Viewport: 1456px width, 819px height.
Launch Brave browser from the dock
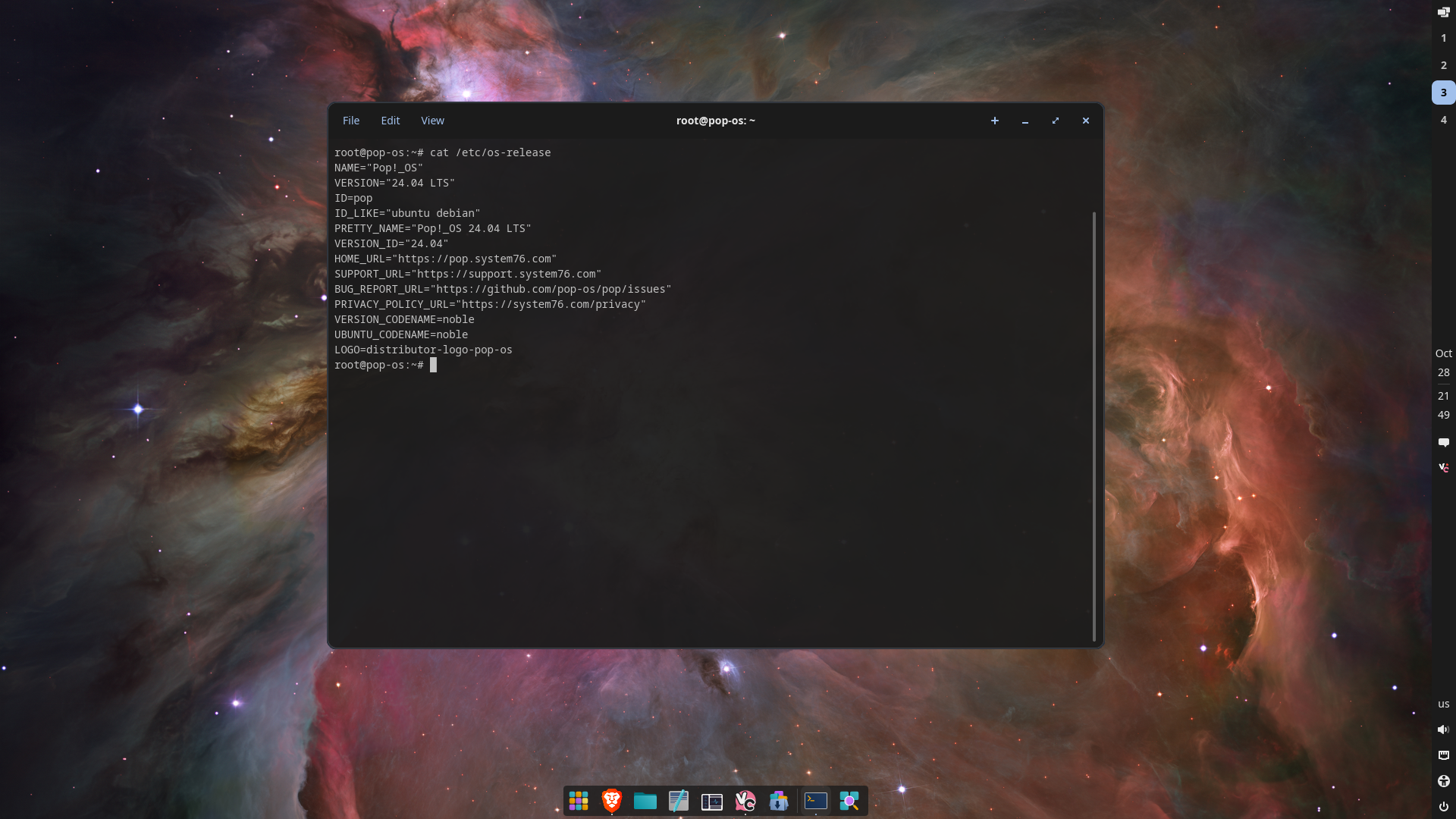click(612, 801)
